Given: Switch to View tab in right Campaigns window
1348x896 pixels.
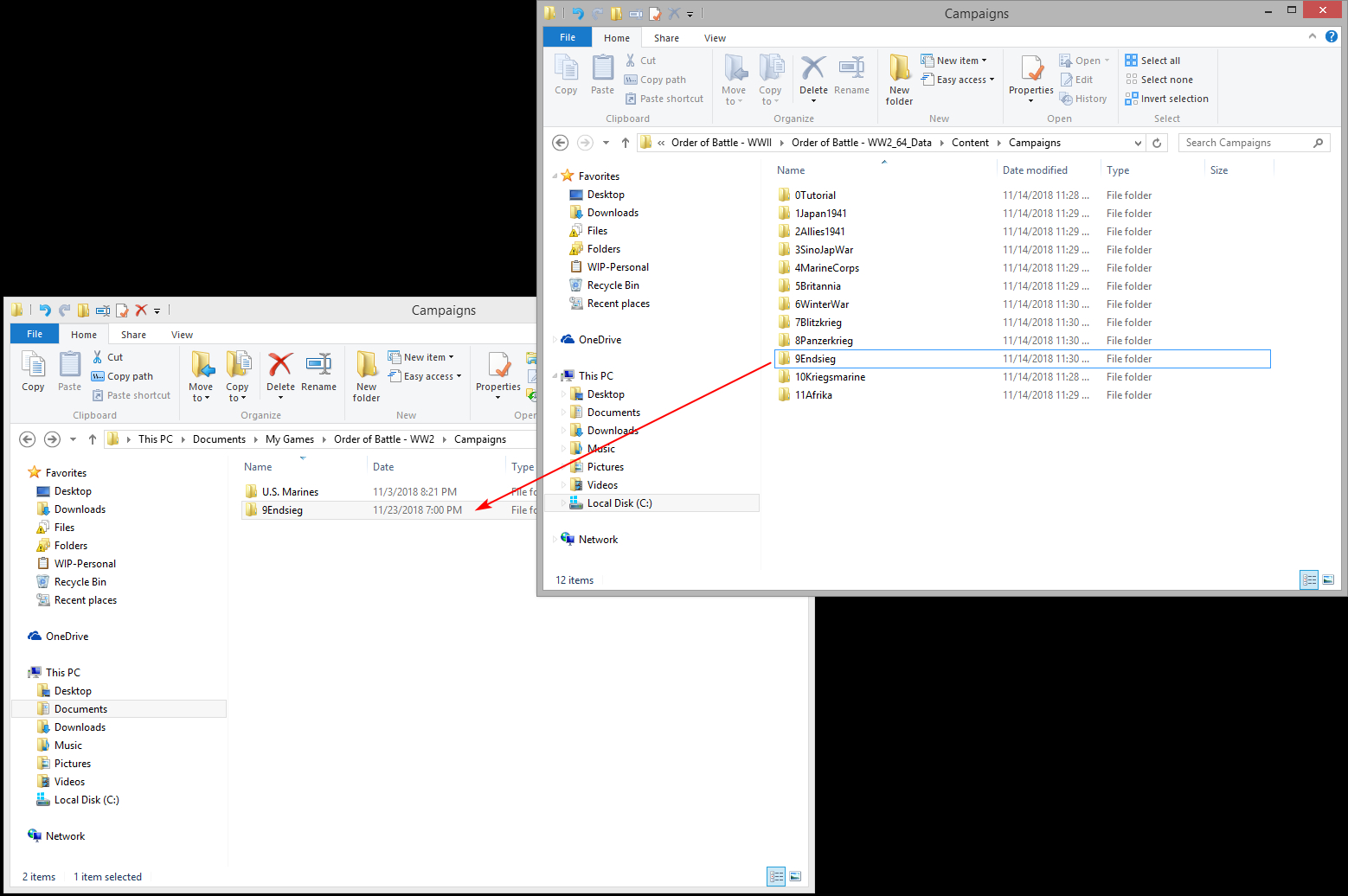Looking at the screenshot, I should click(715, 38).
